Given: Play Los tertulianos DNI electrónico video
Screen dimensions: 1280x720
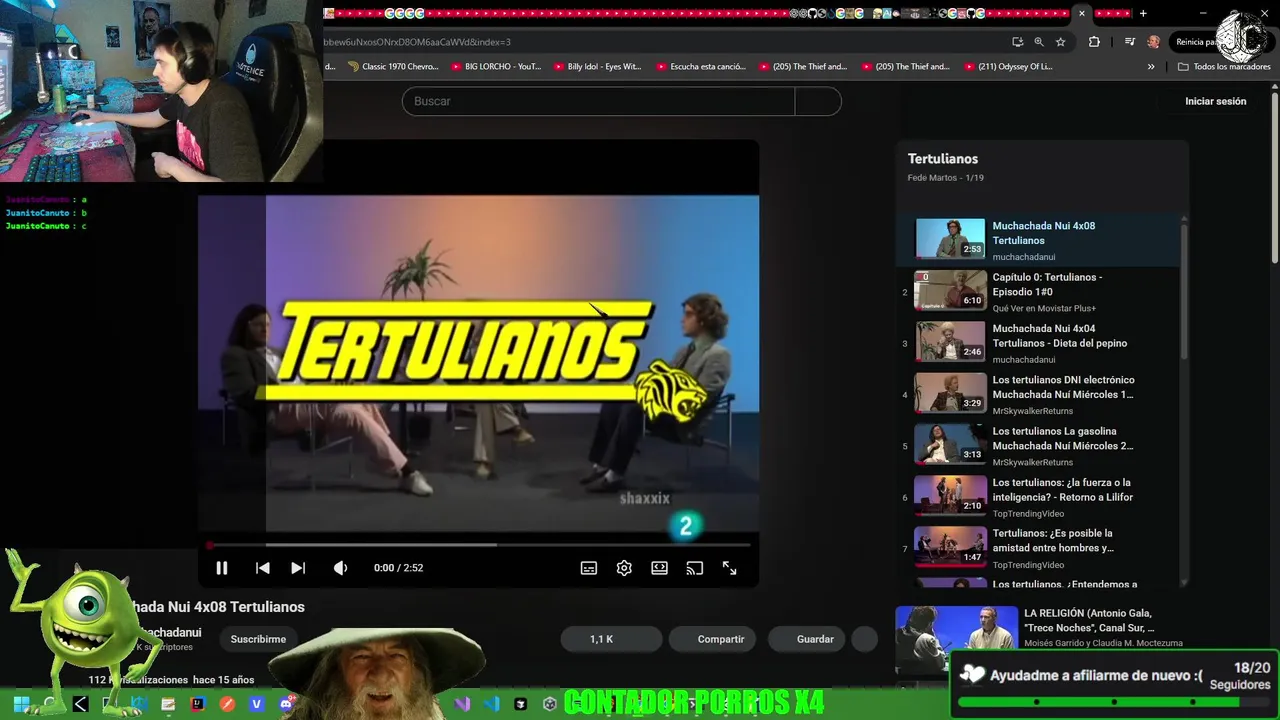Looking at the screenshot, I should (1040, 393).
